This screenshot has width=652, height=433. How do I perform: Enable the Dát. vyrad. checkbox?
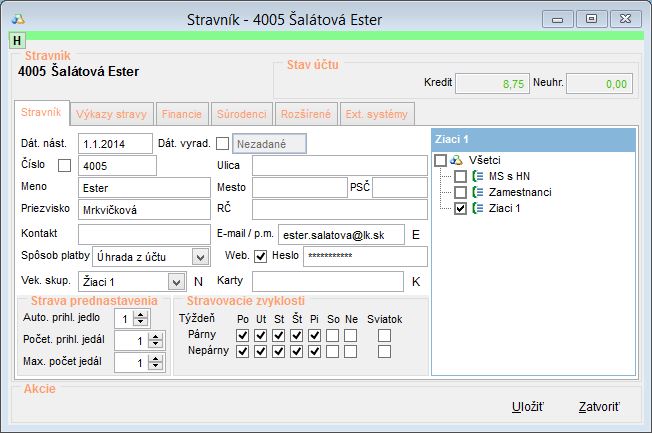(x=222, y=143)
